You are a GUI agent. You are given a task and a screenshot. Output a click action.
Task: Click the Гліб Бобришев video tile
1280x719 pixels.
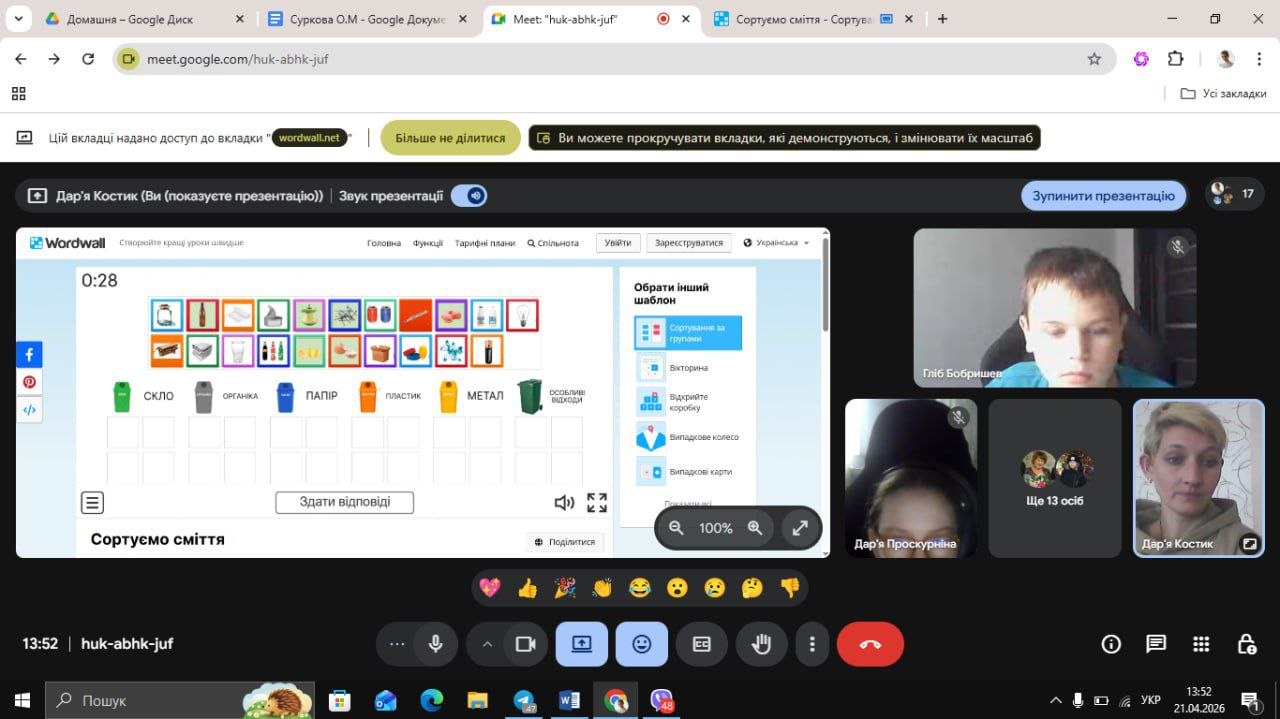(x=1054, y=308)
